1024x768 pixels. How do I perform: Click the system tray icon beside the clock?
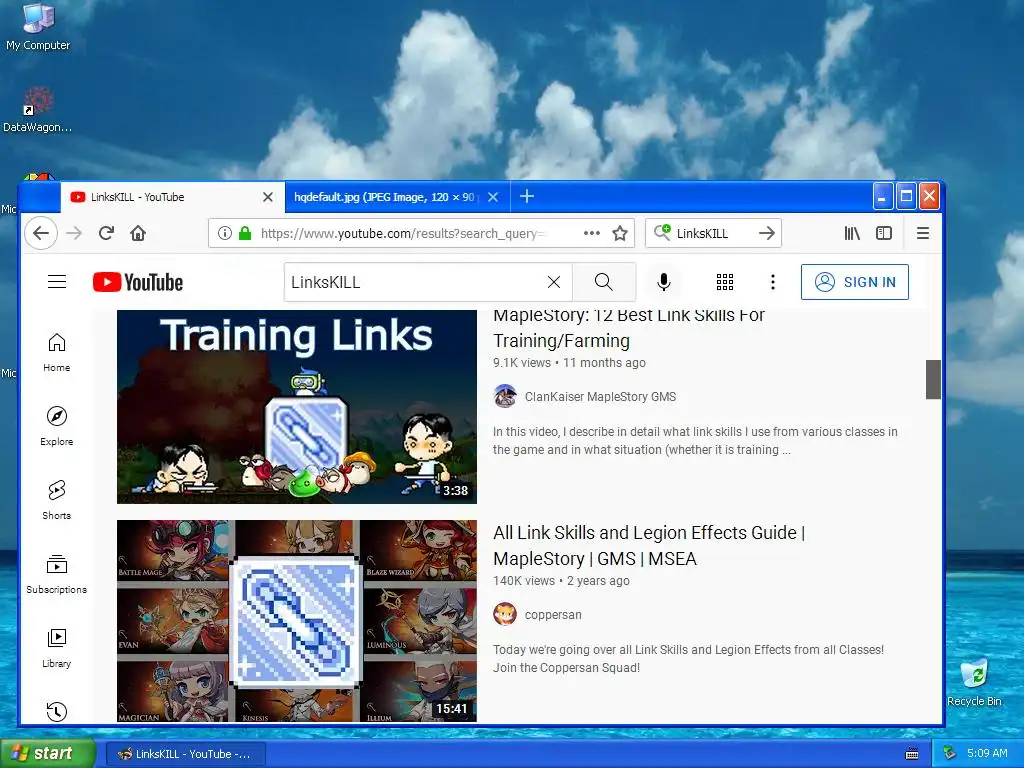click(x=950, y=753)
